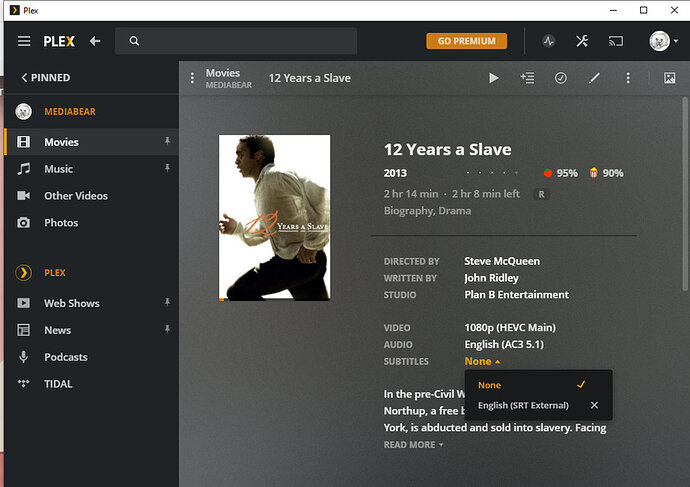Toggle the pin on Movies library

[167, 142]
